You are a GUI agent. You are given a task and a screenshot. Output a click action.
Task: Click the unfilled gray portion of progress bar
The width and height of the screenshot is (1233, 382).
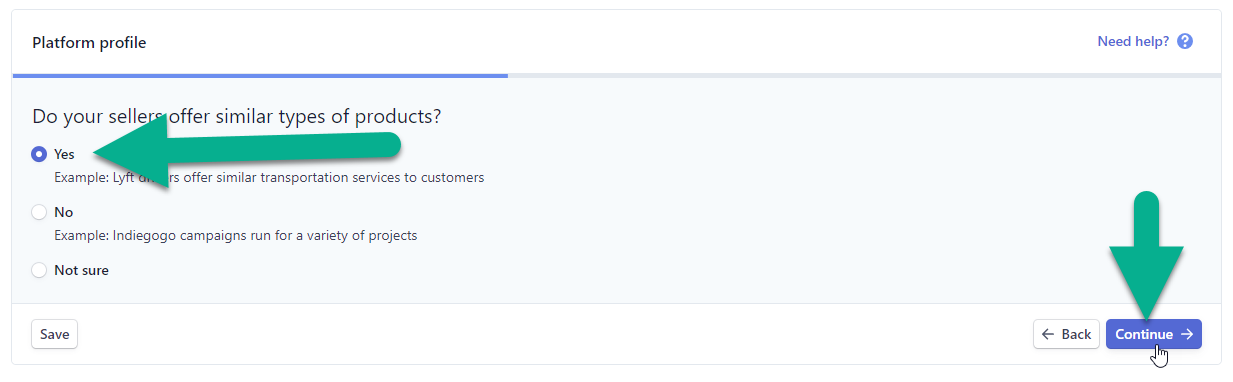tap(864, 75)
